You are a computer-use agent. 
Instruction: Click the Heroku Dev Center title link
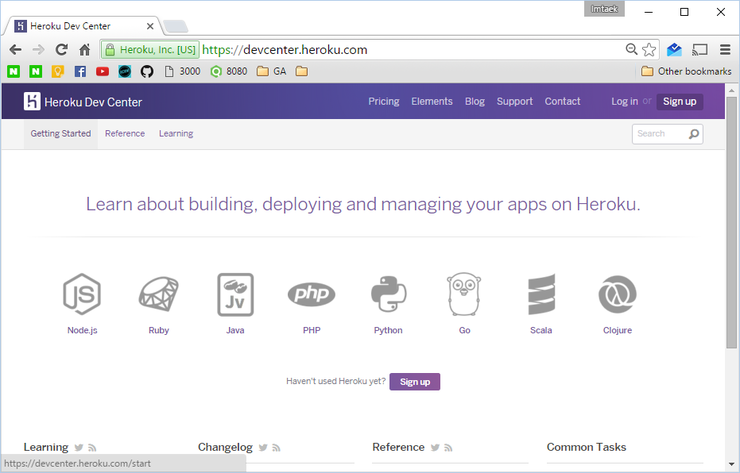pos(93,102)
